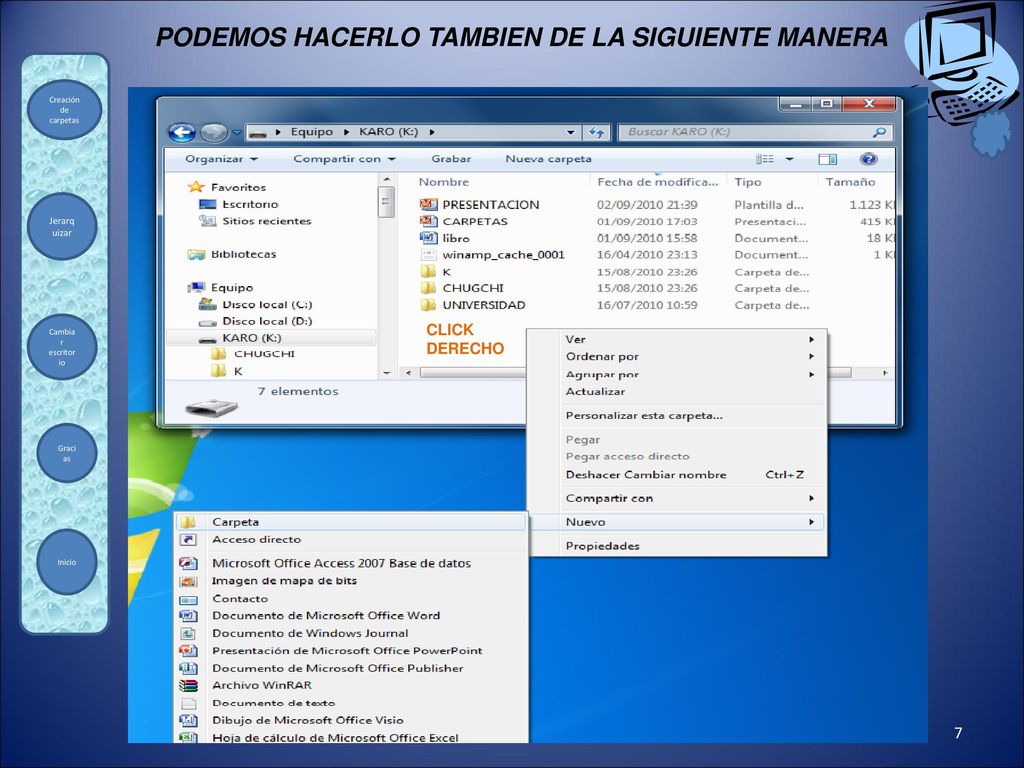Click the Inicio slide button
Viewport: 1024px width, 768px height.
pyautogui.click(x=67, y=562)
